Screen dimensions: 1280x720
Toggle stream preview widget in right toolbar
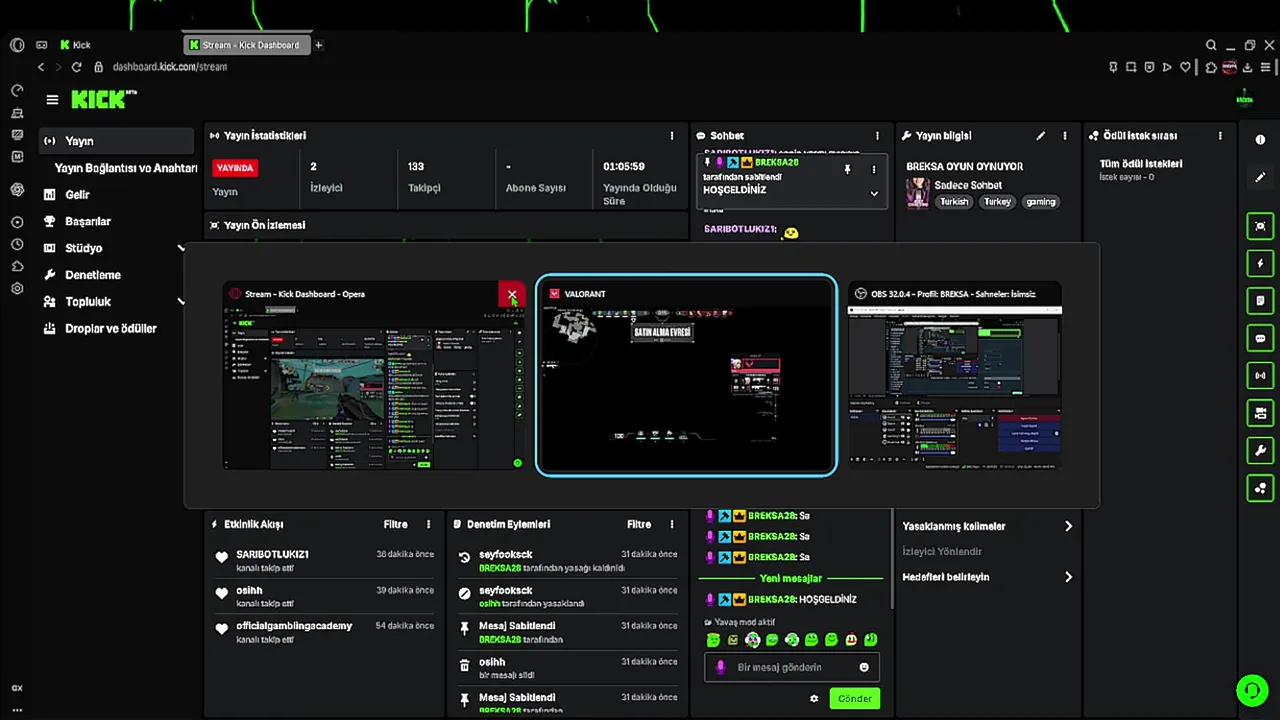[1260, 226]
